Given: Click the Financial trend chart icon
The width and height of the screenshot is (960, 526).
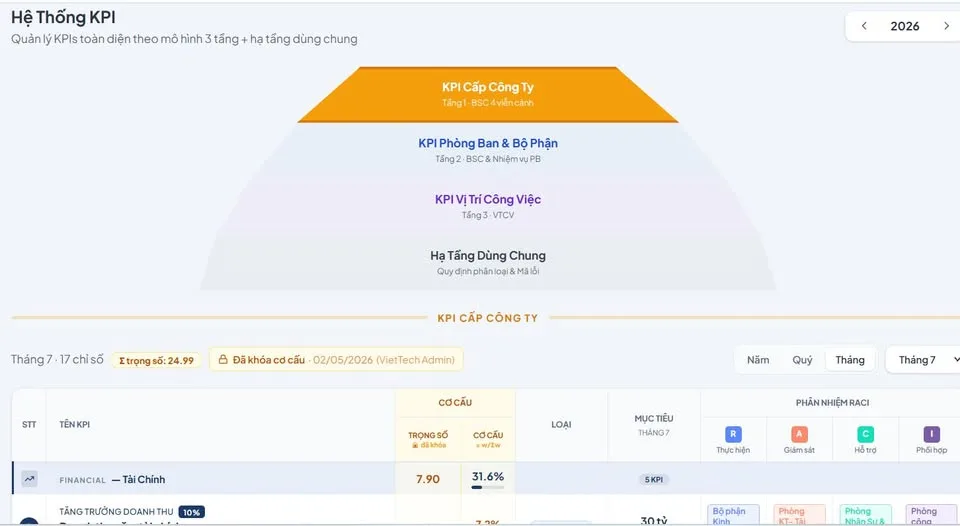Looking at the screenshot, I should [29, 479].
